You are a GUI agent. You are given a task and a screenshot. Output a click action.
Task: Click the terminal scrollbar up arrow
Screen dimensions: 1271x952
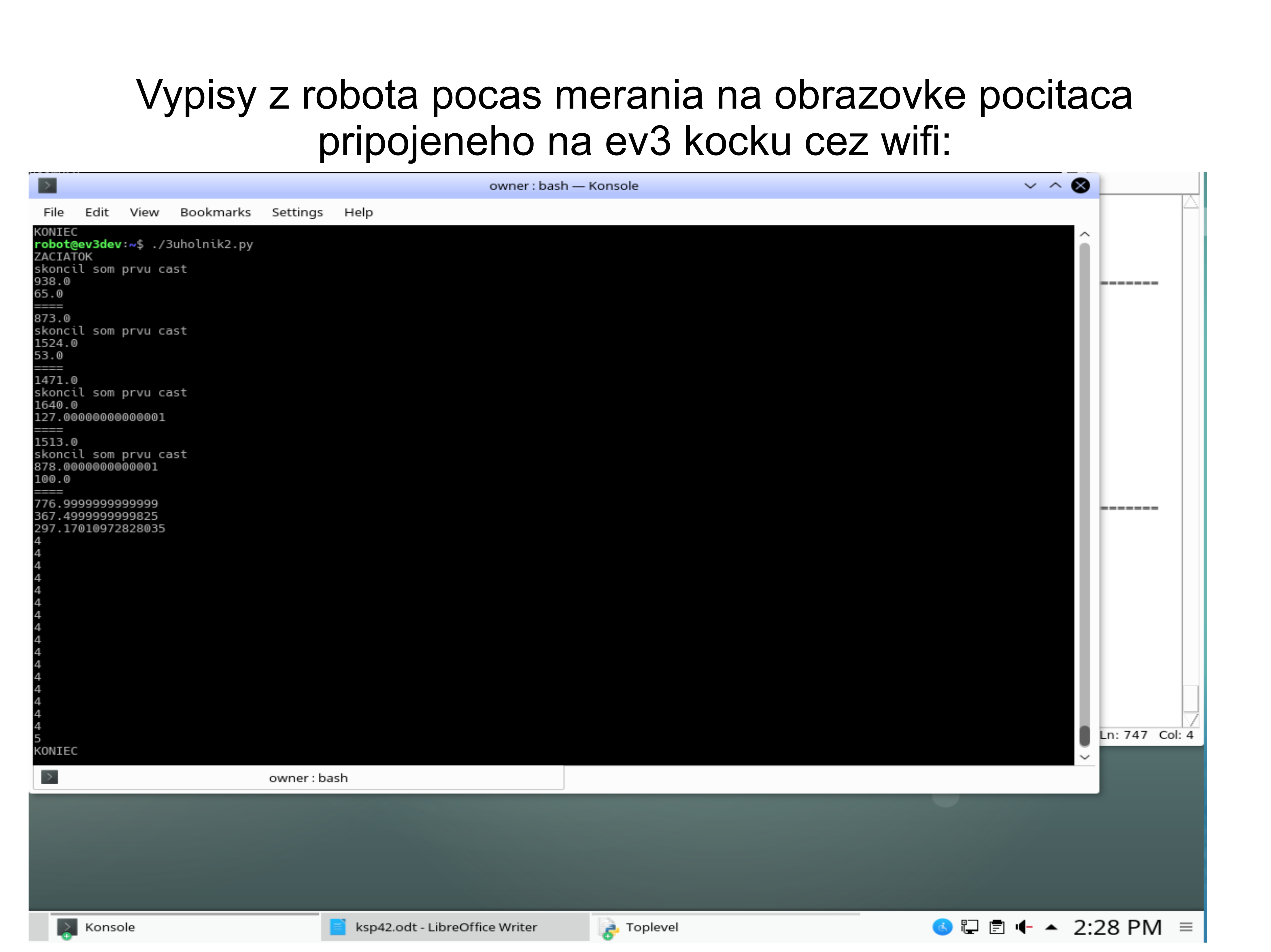point(1084,234)
